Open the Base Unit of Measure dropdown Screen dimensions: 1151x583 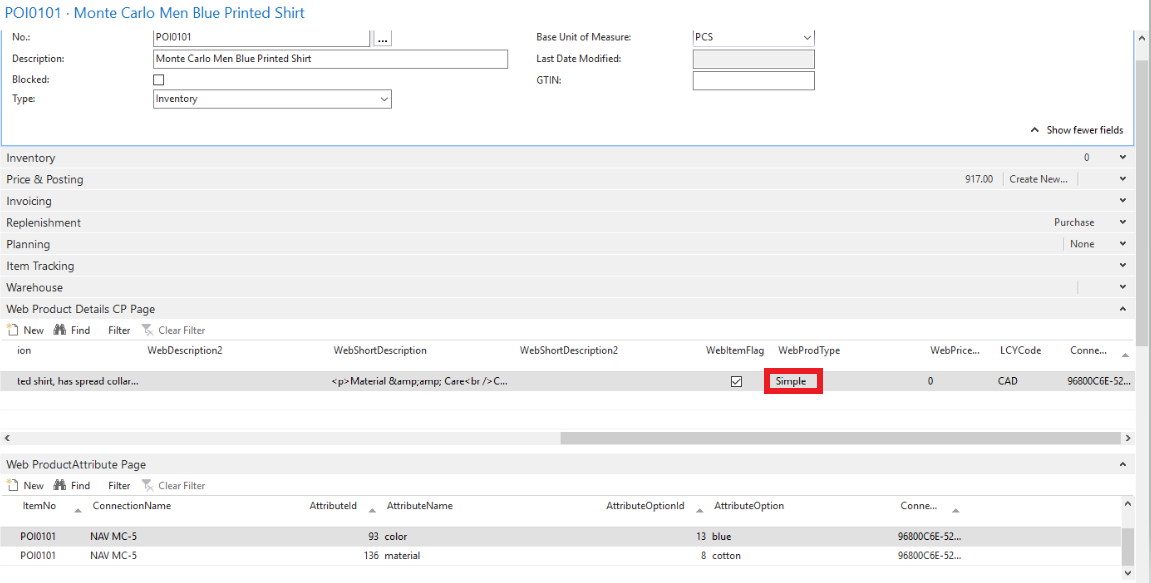point(753,38)
